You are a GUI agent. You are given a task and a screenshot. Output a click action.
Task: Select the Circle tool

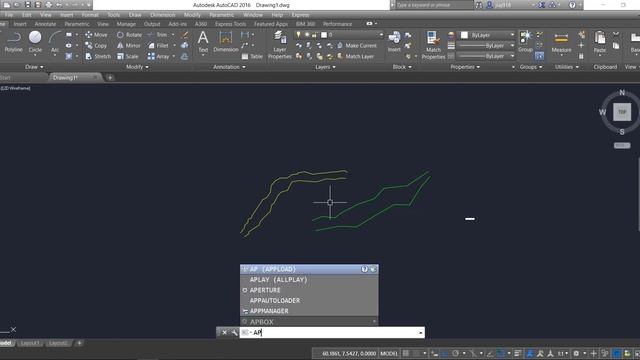(x=35, y=42)
